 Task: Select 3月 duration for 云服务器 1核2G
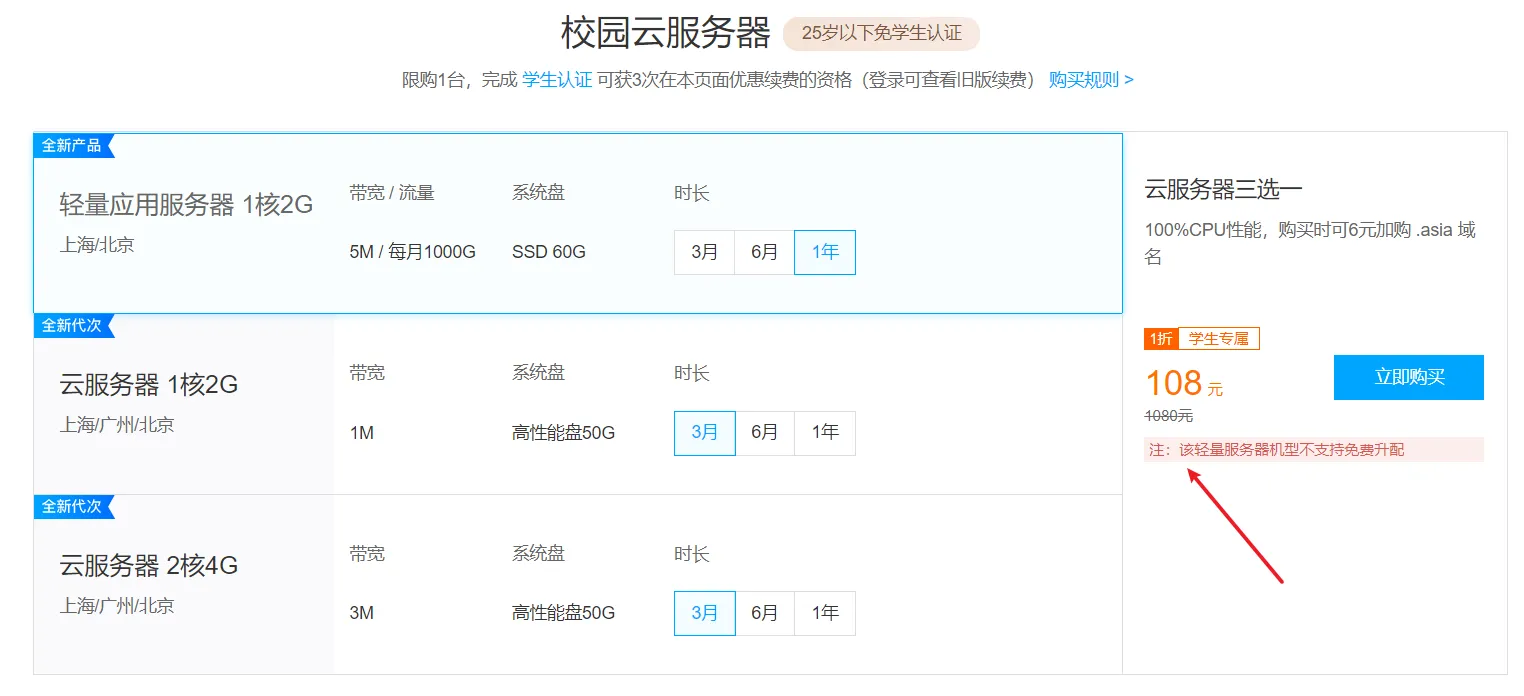coord(705,433)
